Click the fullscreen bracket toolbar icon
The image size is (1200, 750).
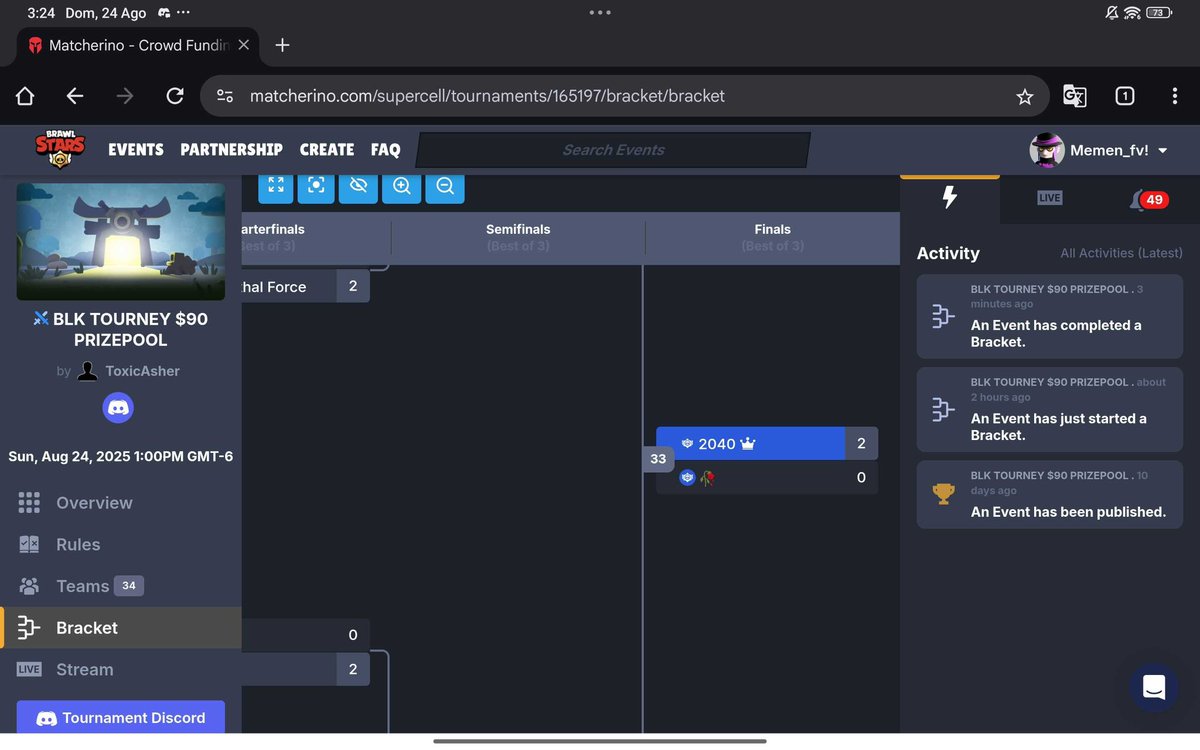pyautogui.click(x=276, y=186)
